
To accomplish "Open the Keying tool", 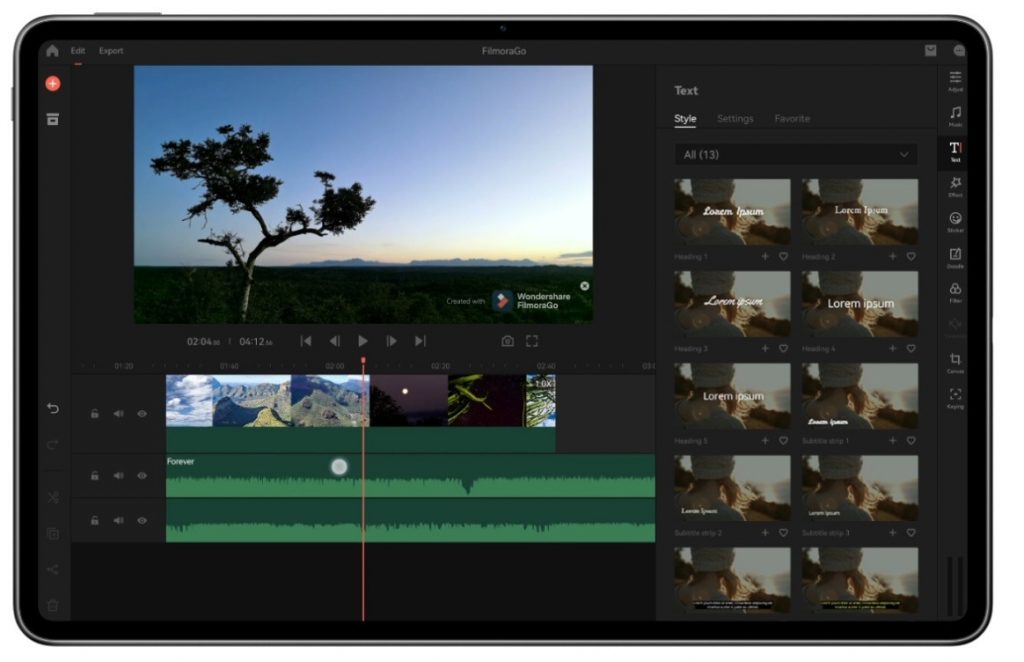I will pos(955,398).
